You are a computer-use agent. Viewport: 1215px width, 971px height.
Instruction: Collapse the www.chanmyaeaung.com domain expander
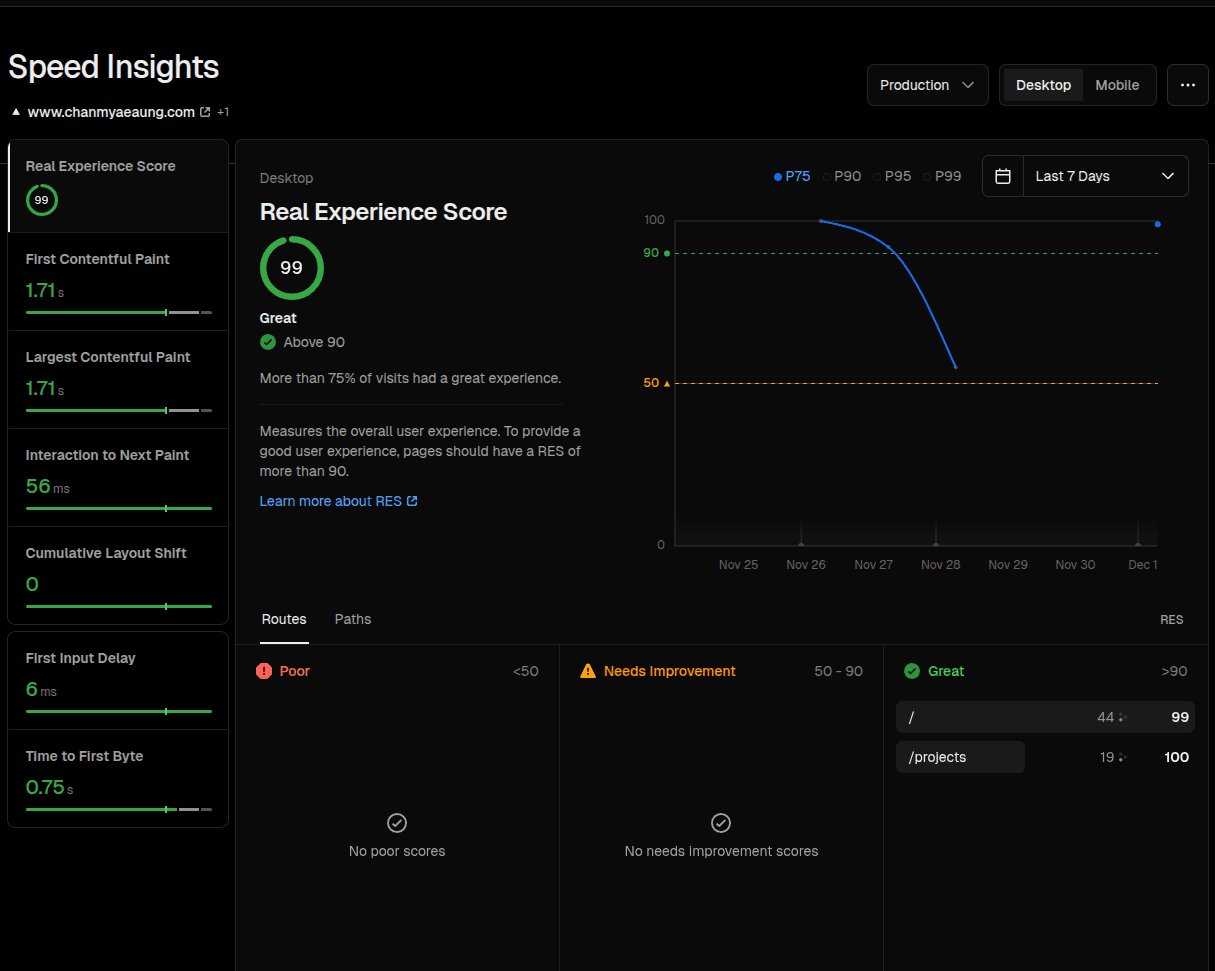[15, 112]
